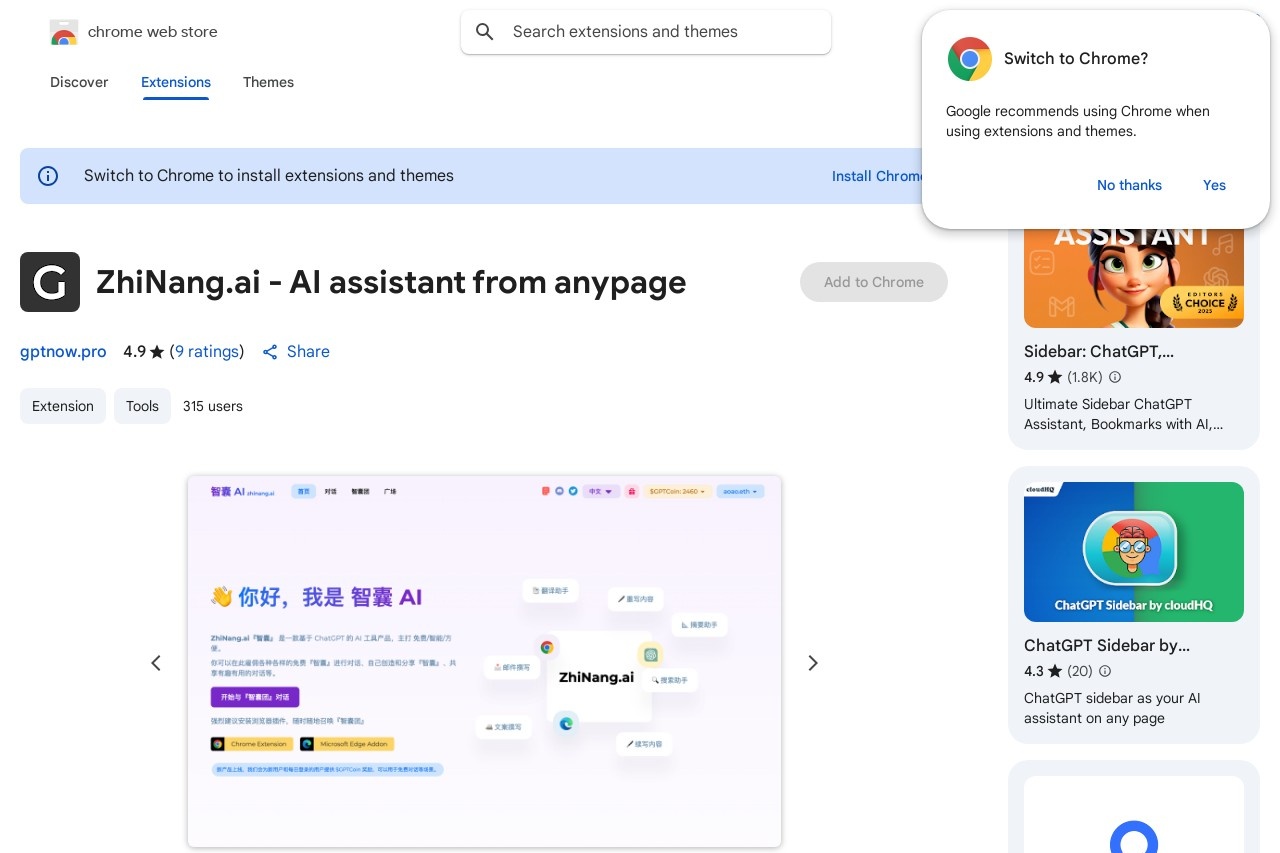Open the Discover tab

(79, 82)
